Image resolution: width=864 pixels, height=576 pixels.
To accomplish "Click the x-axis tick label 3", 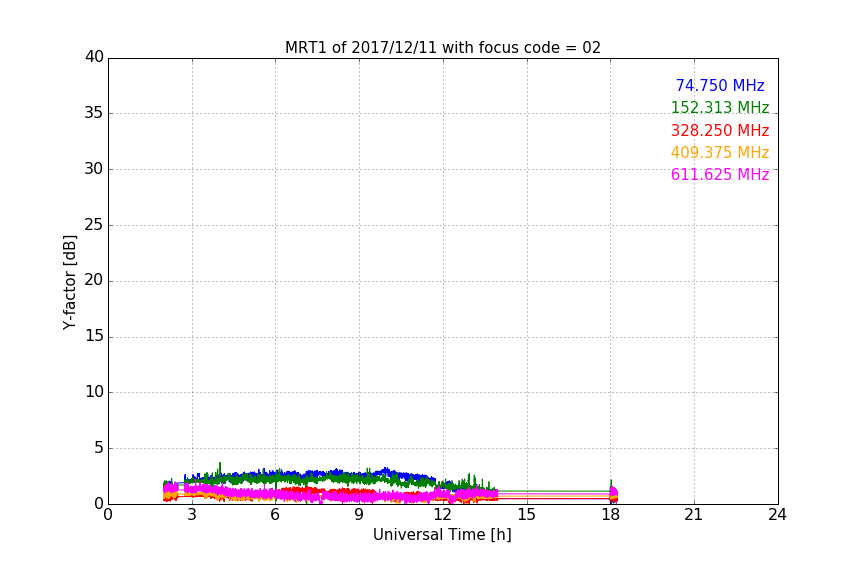I will tap(192, 515).
